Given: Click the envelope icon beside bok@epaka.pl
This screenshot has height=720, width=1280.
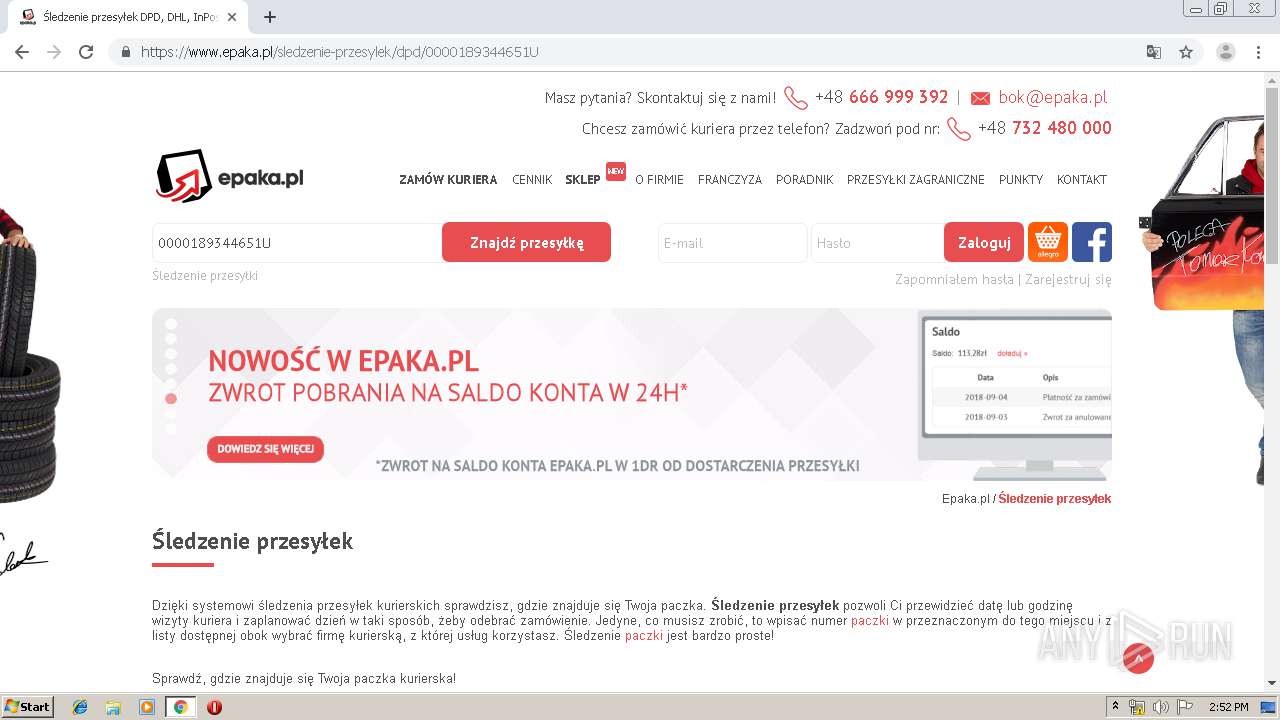Looking at the screenshot, I should pos(980,98).
